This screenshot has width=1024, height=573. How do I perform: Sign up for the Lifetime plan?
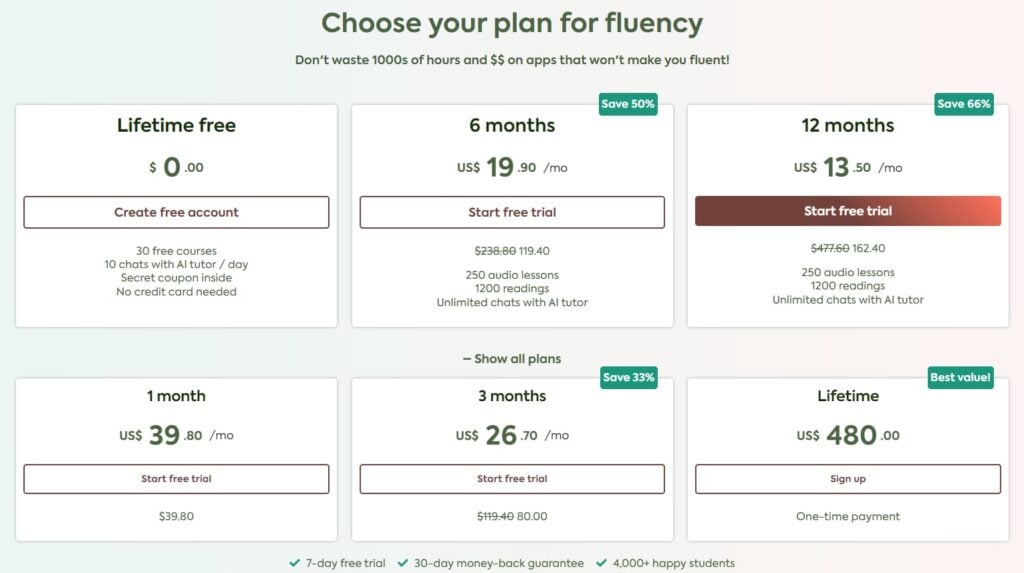848,479
